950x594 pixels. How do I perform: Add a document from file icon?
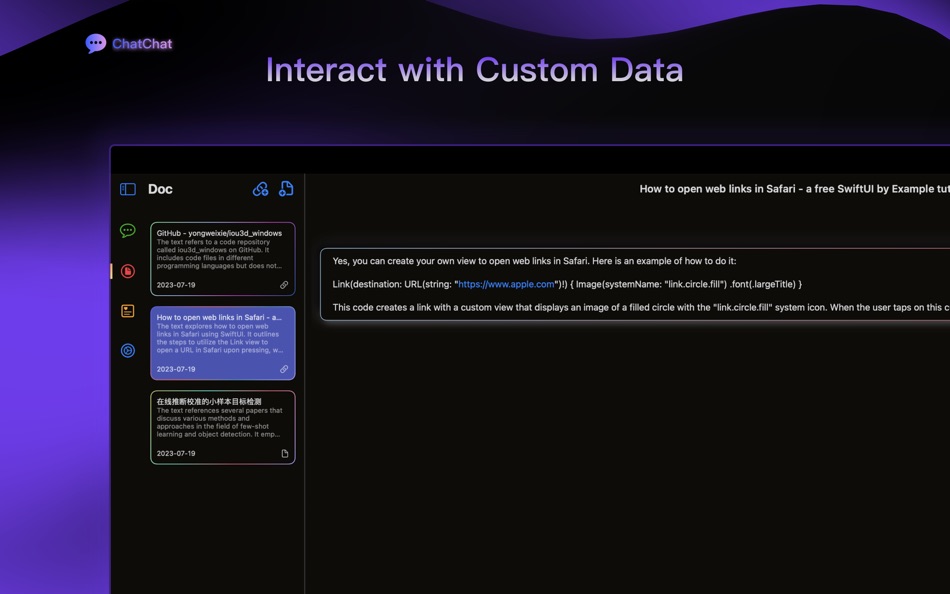pyautogui.click(x=286, y=189)
